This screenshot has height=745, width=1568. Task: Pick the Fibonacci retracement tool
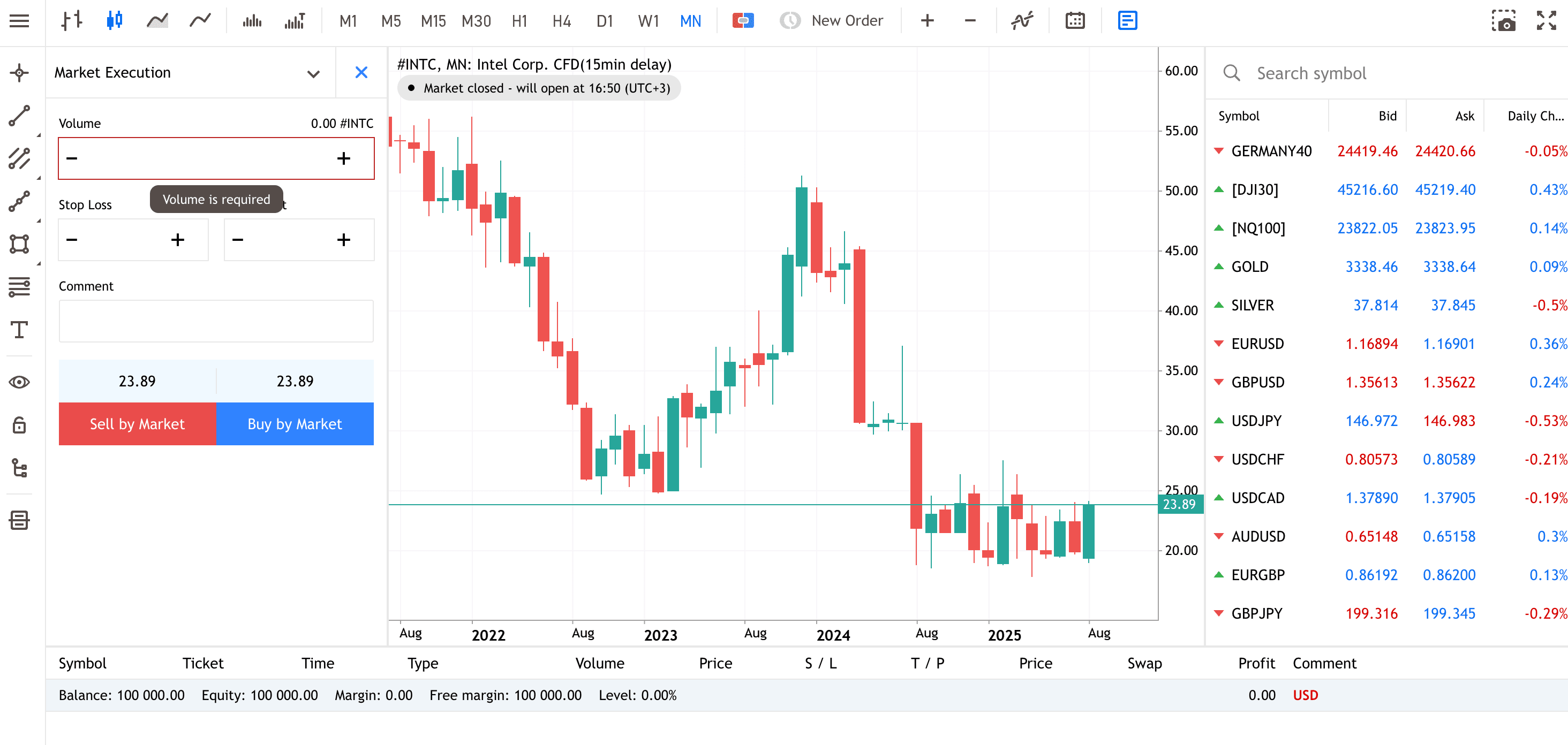click(x=19, y=286)
